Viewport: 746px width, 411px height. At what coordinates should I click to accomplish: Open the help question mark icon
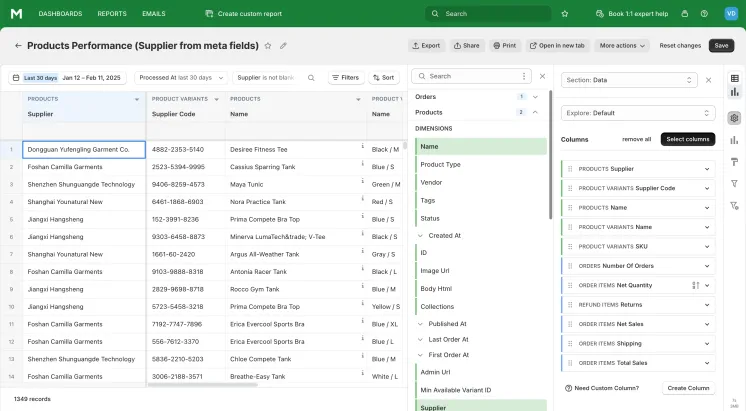click(x=704, y=14)
